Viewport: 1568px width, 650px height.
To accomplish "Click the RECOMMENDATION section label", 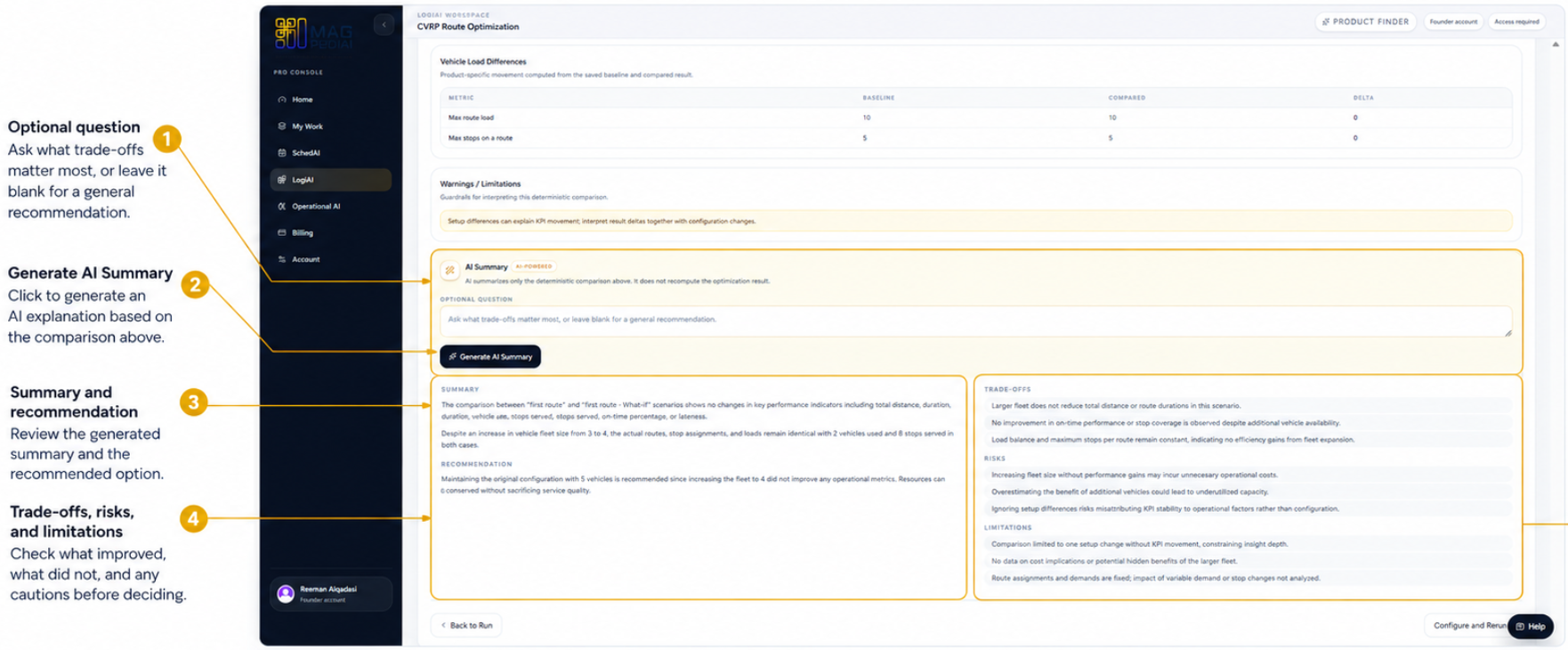I will [477, 464].
